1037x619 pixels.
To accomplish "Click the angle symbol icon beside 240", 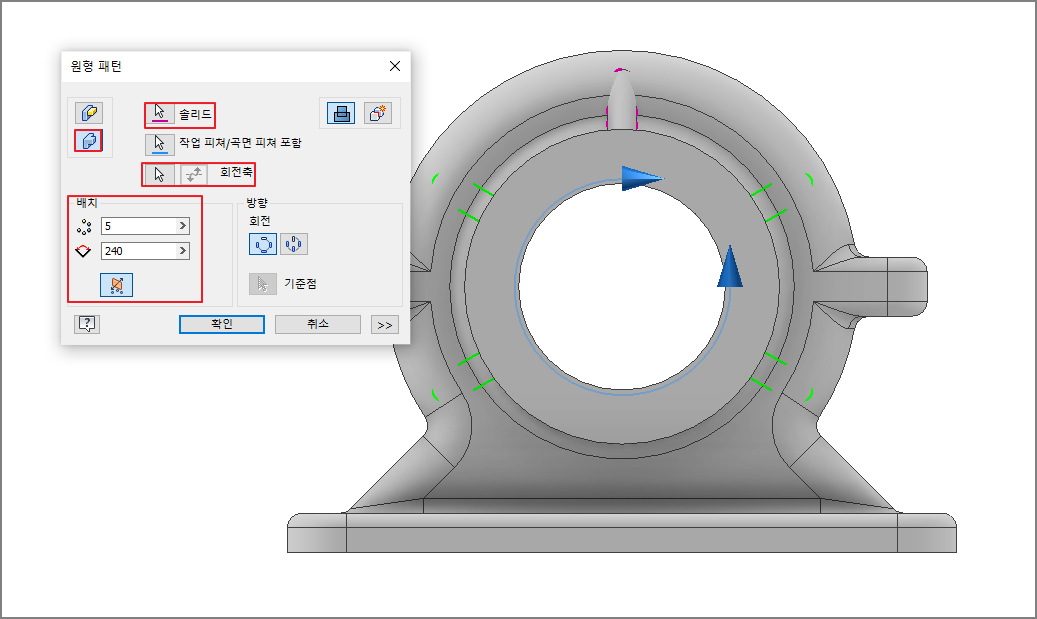I will (x=83, y=251).
